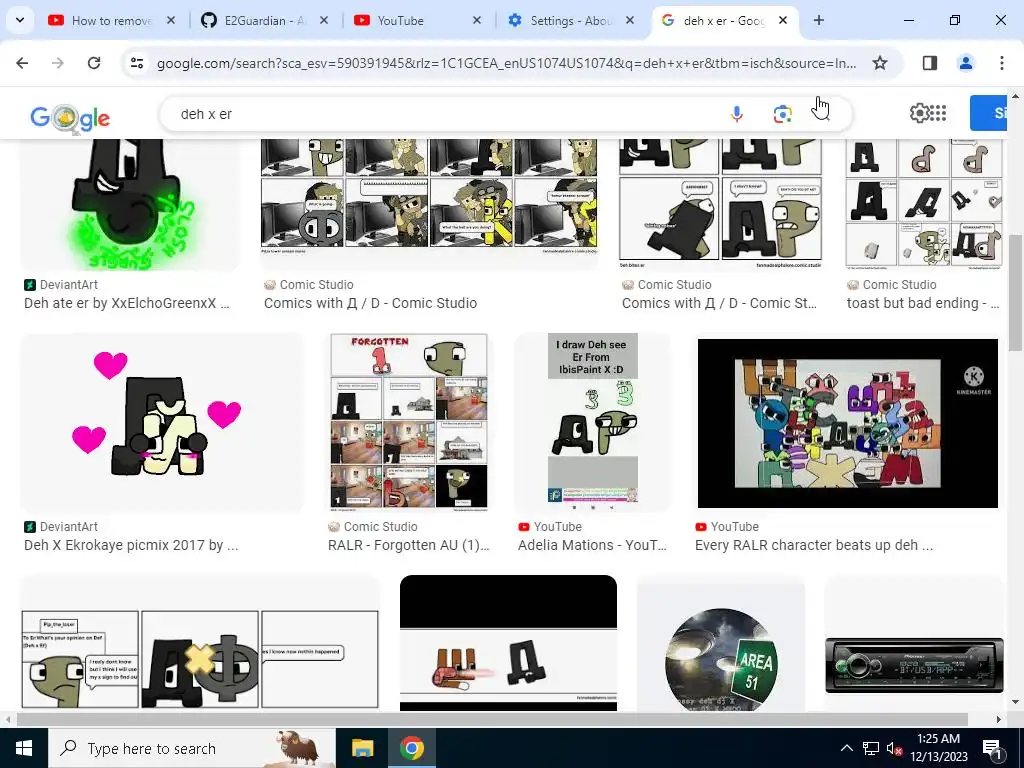The height and width of the screenshot is (768, 1024).
Task: Click the Chrome icon in the taskbar
Action: [411, 748]
